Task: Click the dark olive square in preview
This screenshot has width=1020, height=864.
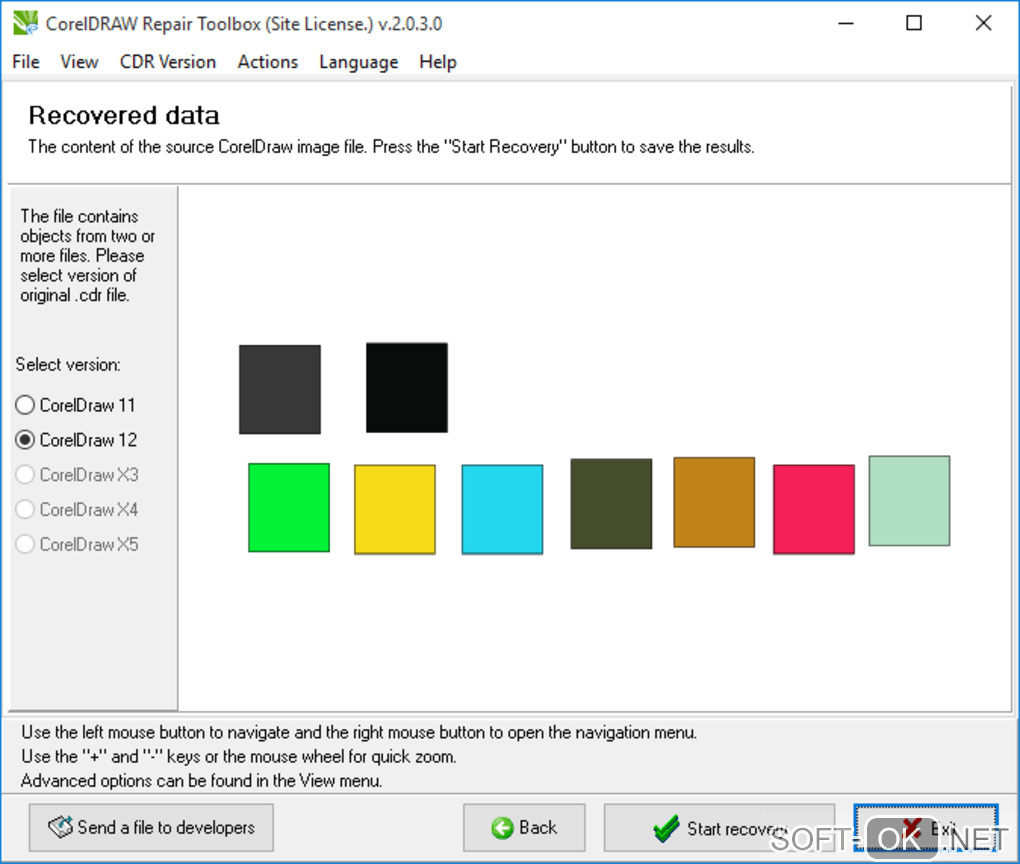Action: tap(611, 504)
